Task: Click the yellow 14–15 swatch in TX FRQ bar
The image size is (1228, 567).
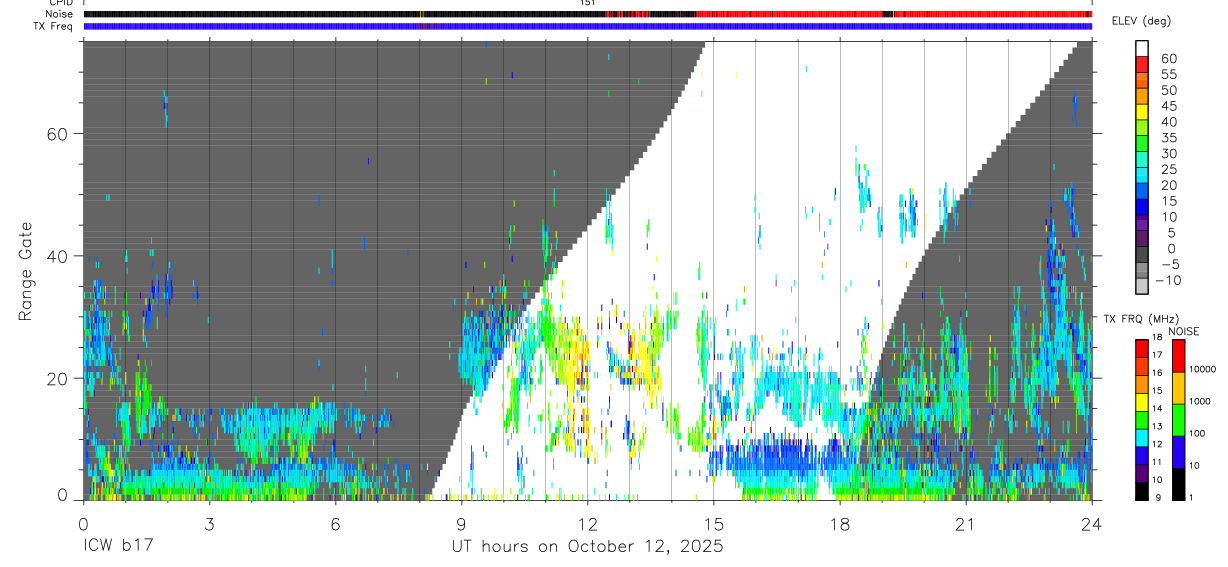Action: (1142, 402)
